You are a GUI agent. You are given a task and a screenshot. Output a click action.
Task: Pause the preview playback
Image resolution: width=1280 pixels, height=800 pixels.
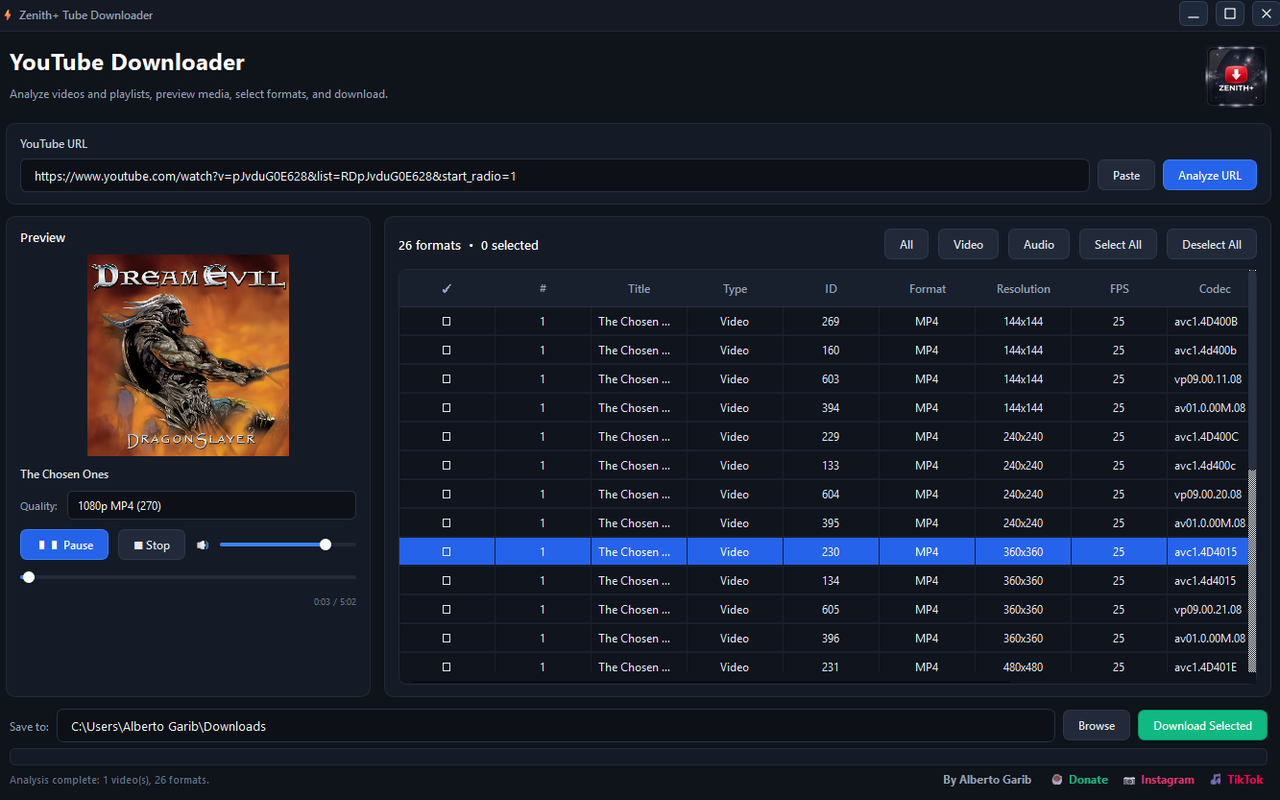(64, 545)
